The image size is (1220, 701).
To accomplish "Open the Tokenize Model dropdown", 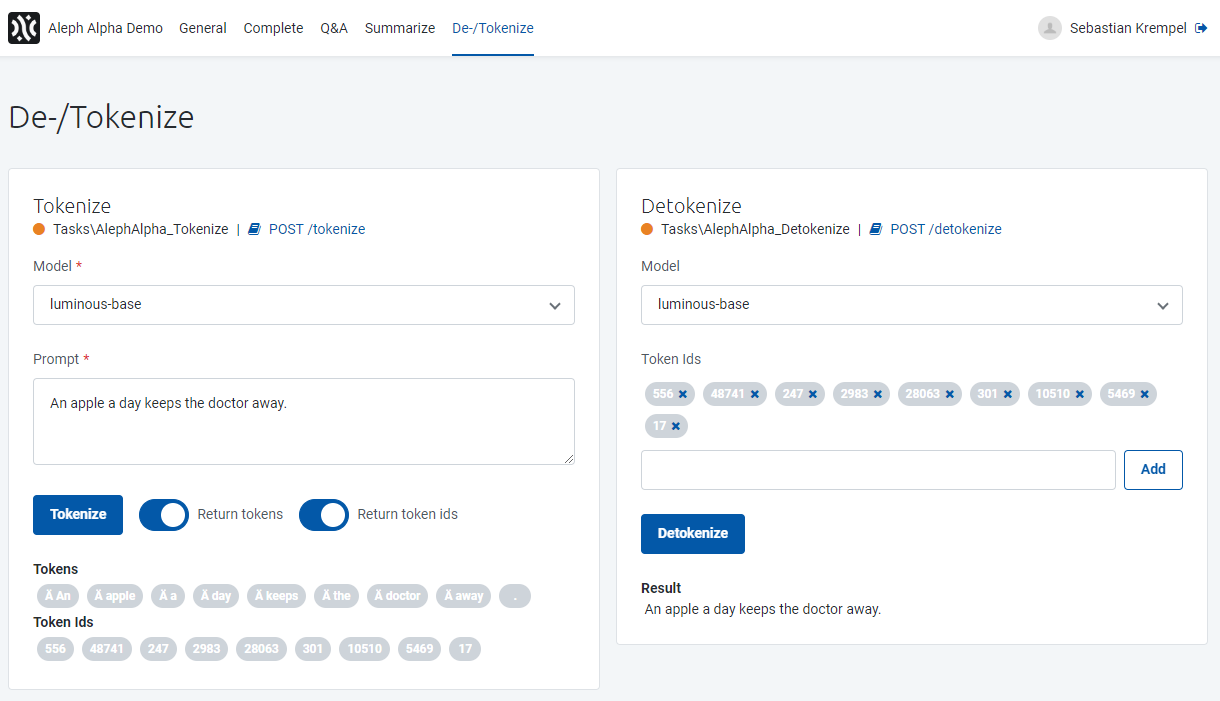I will (304, 305).
